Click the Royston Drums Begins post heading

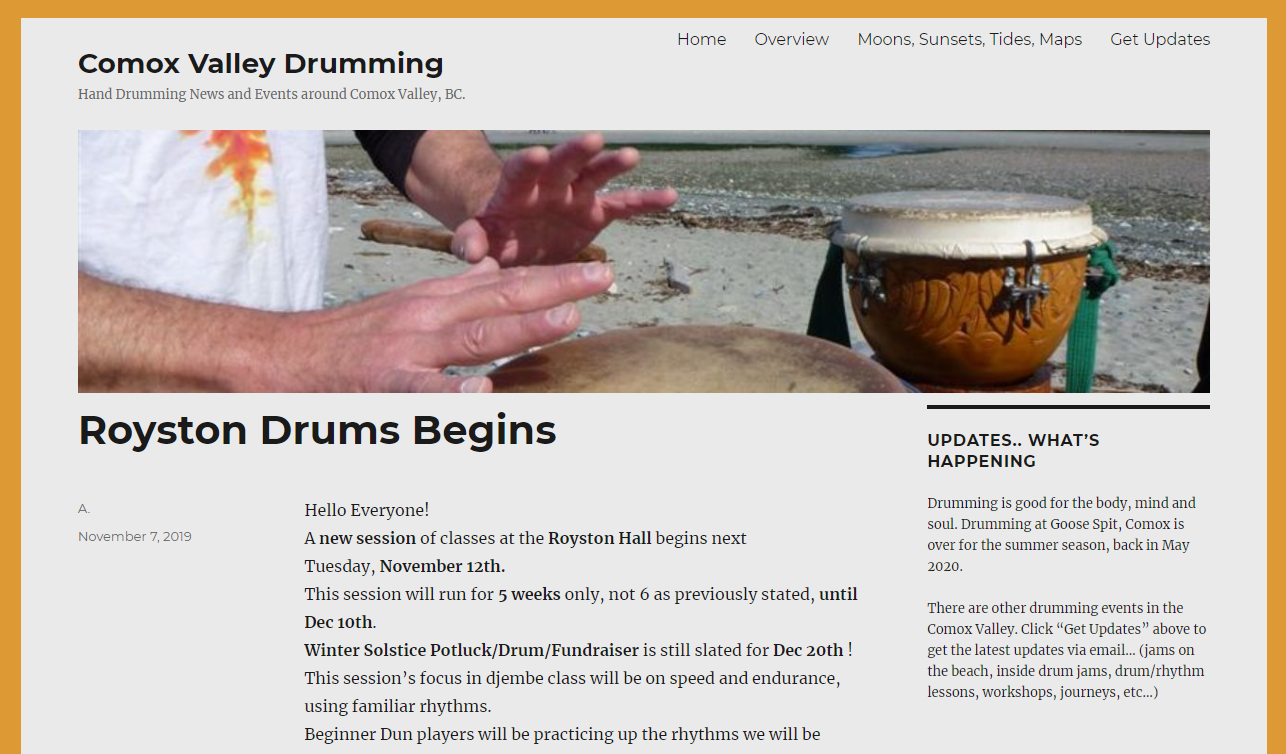[x=317, y=430]
